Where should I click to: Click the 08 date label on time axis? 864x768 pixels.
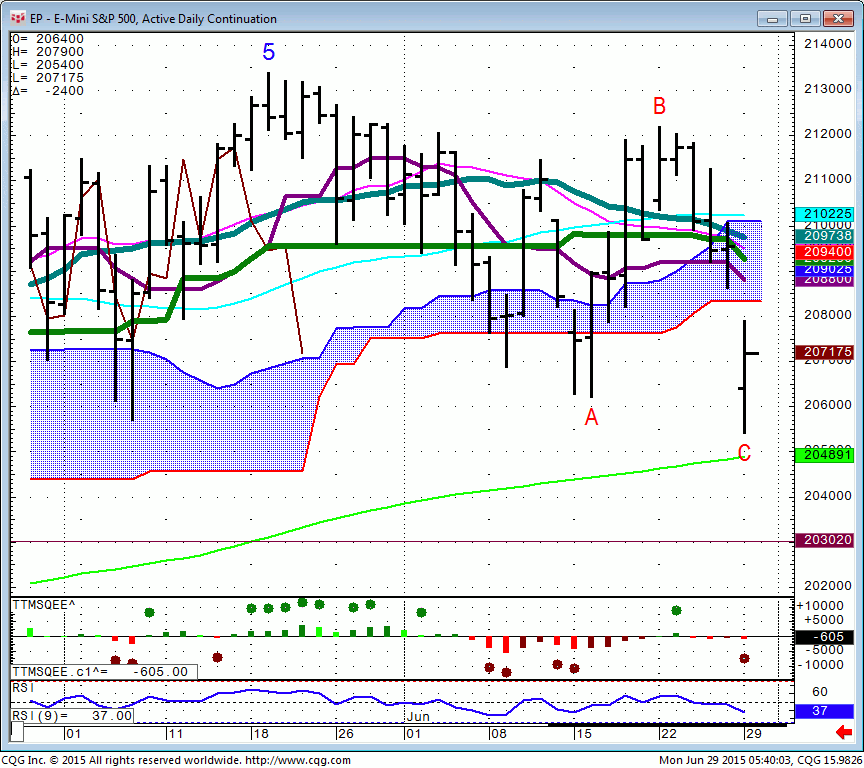tap(498, 734)
